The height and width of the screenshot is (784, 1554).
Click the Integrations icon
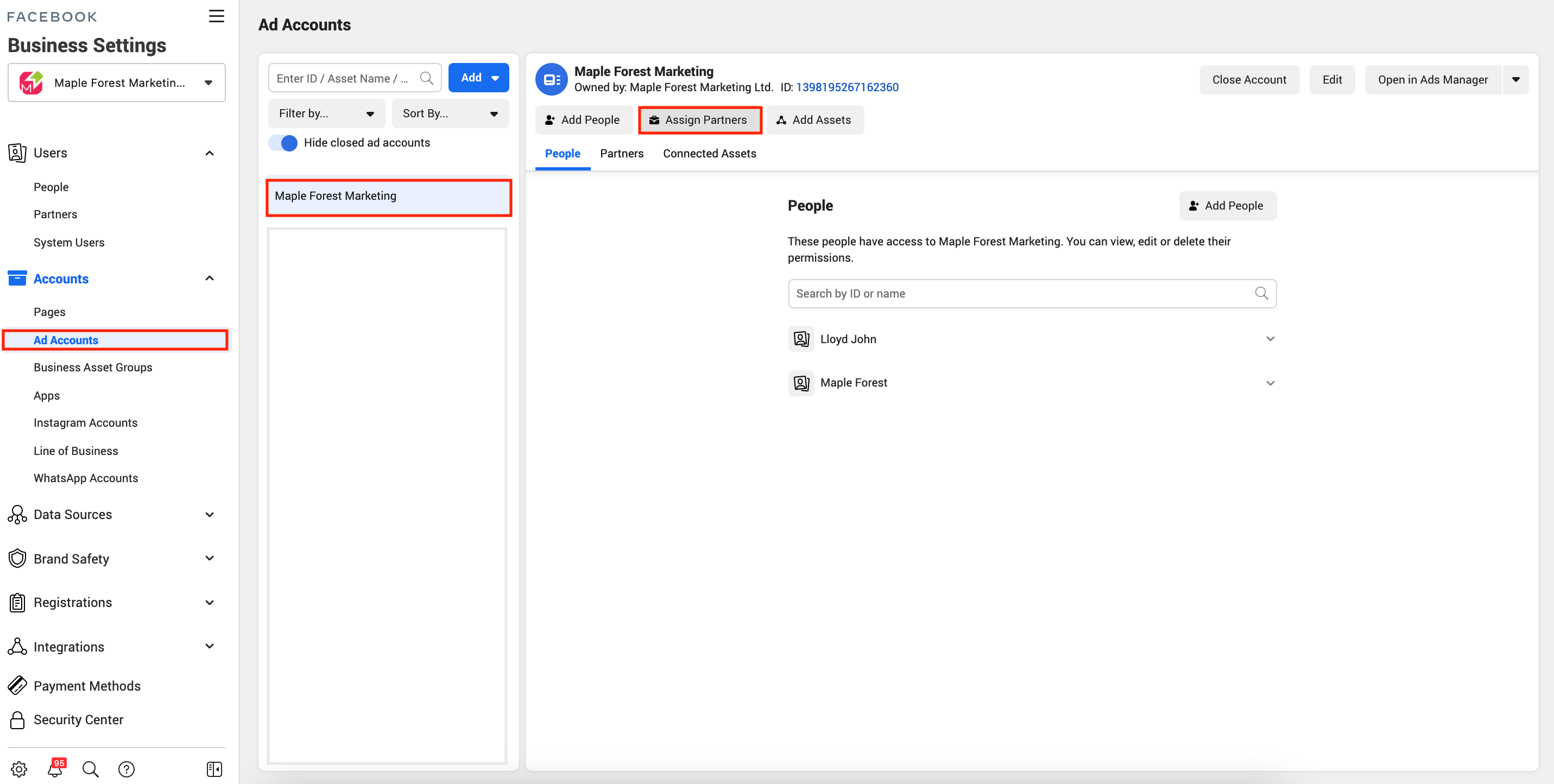[x=17, y=647]
